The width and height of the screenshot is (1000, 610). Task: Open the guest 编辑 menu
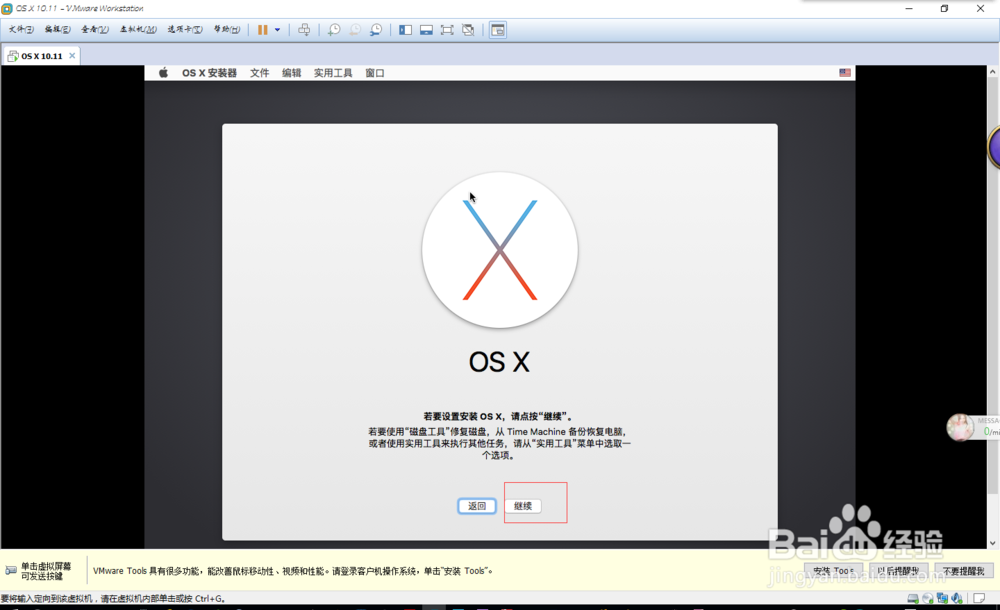click(291, 73)
